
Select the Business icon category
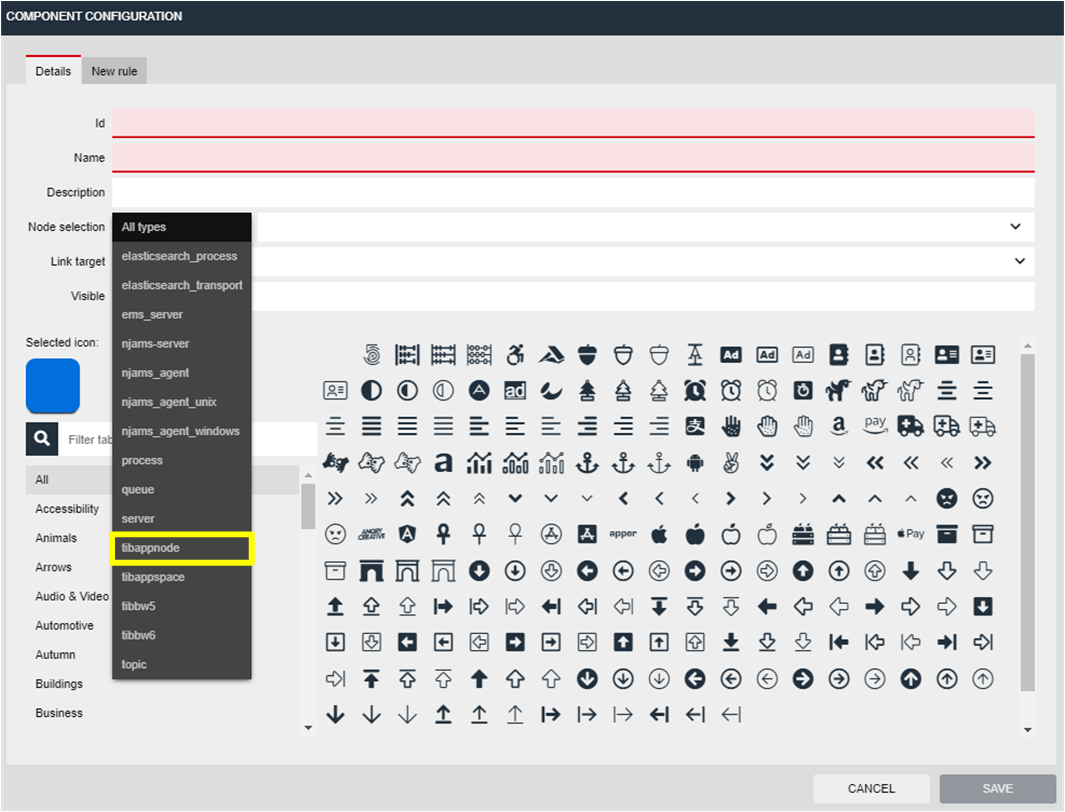tap(58, 713)
